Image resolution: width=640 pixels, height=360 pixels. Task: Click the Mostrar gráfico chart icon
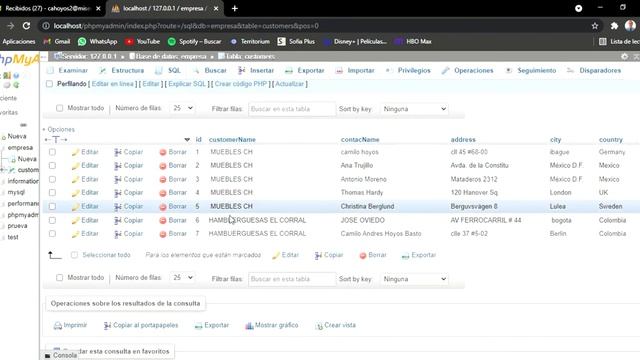249,326
